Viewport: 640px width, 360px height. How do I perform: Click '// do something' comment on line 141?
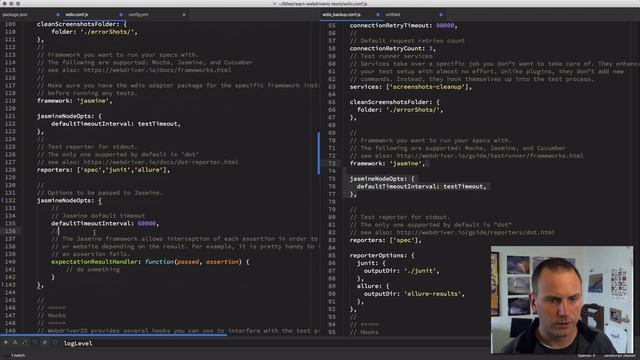[x=93, y=269]
